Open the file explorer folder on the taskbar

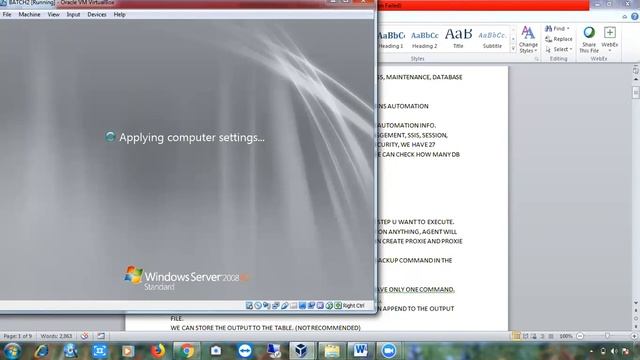click(x=331, y=351)
